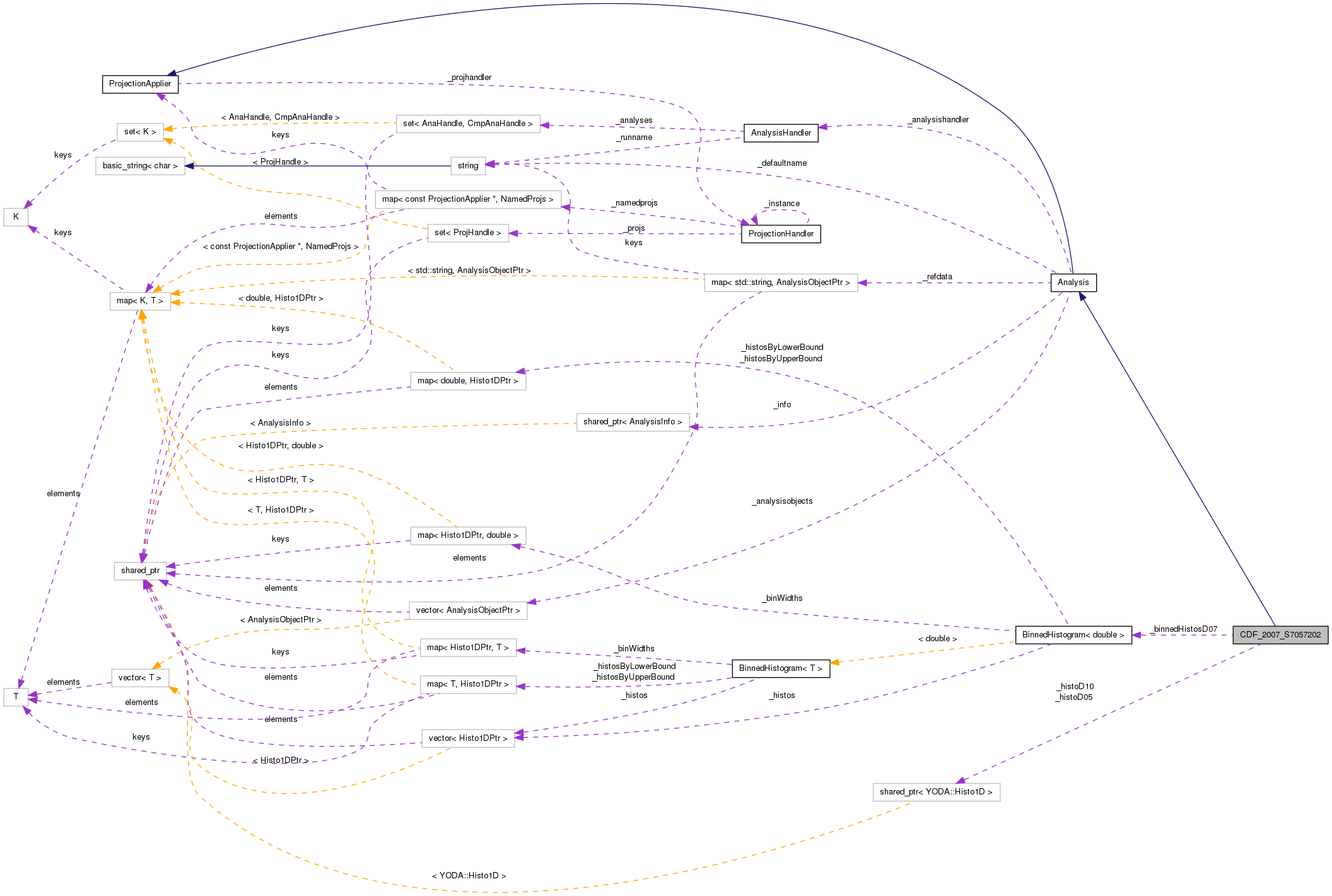Select the _instance edge label

tap(783, 204)
